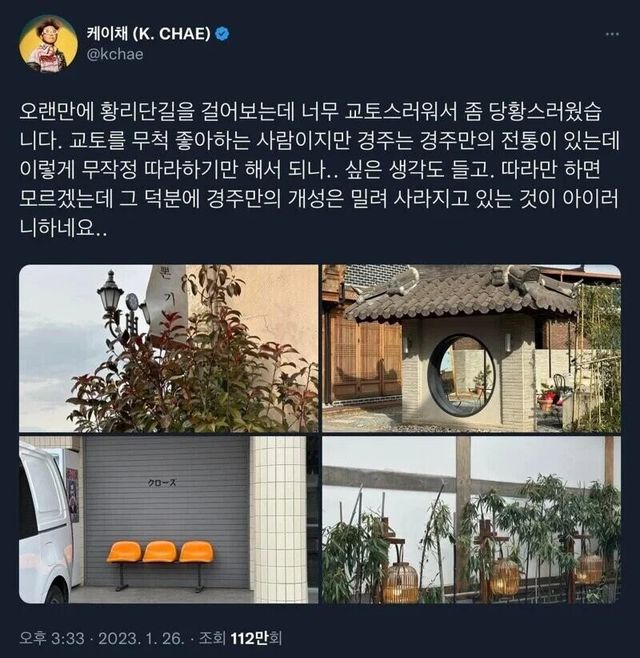
Task: Click the middle orange seat
Action: point(159,551)
